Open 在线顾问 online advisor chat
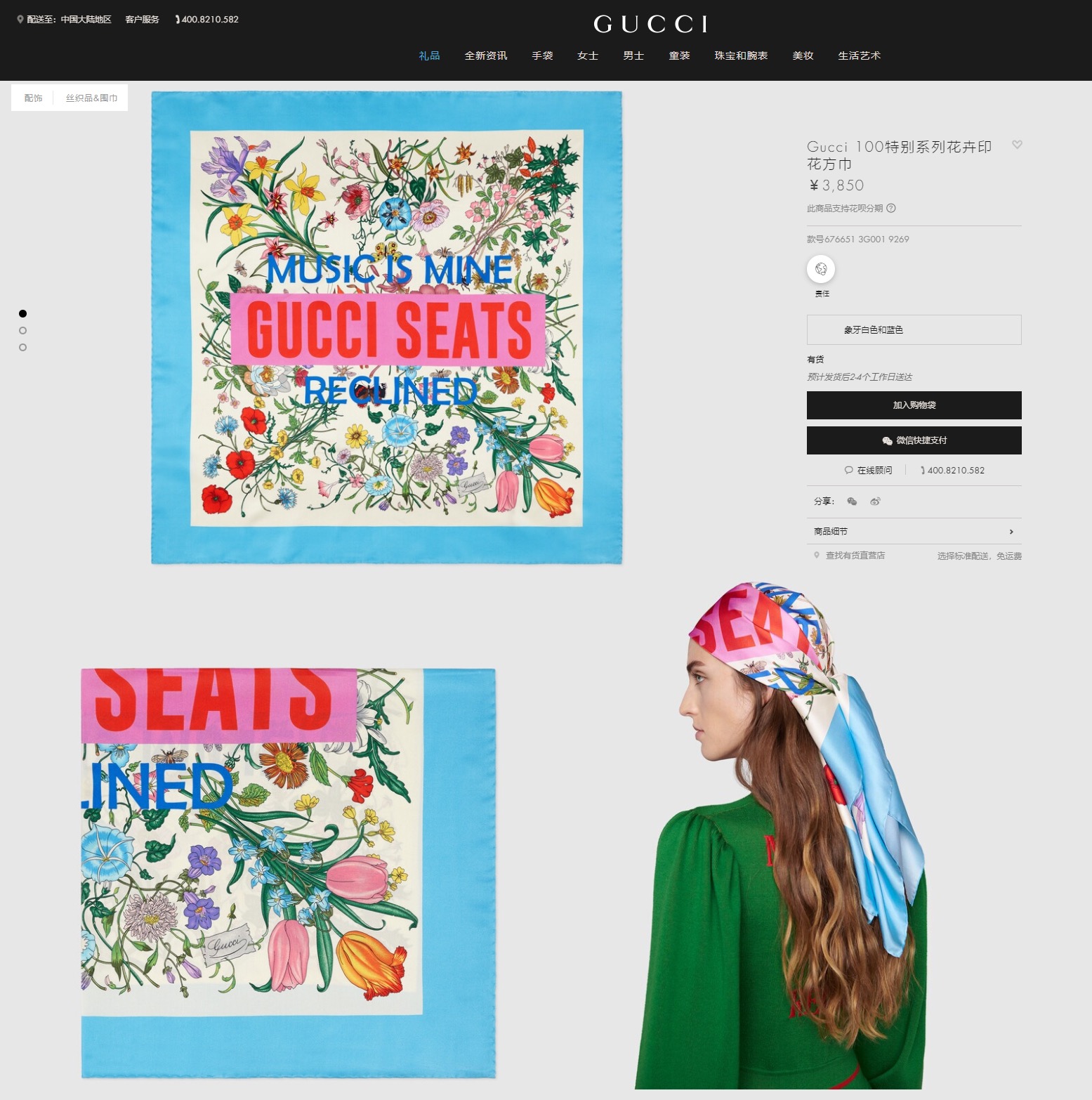This screenshot has height=1100, width=1092. coord(869,470)
